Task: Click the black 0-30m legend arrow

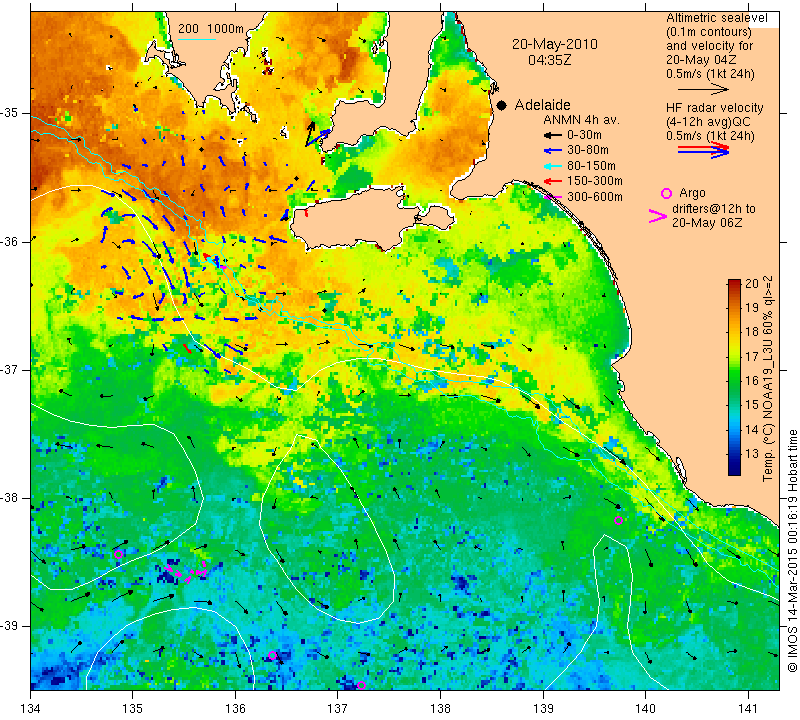Action: click(x=552, y=135)
